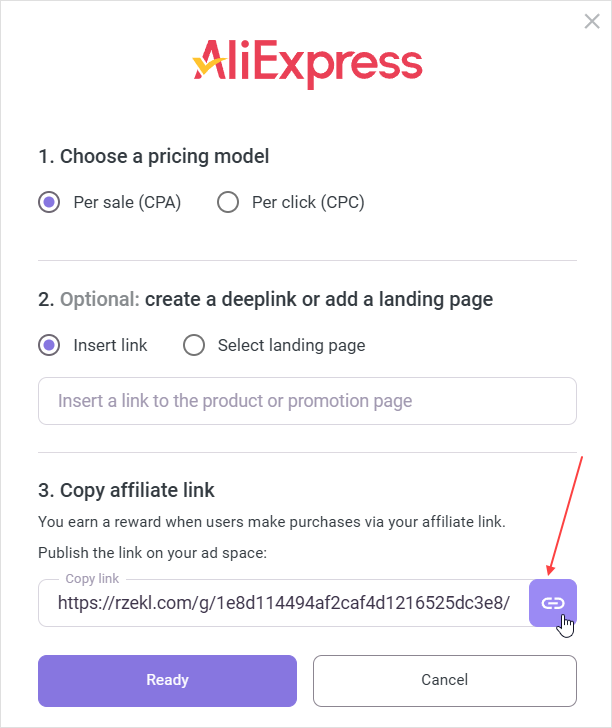Click the small "Copy link" field label
The height and width of the screenshot is (728, 612).
(x=92, y=578)
